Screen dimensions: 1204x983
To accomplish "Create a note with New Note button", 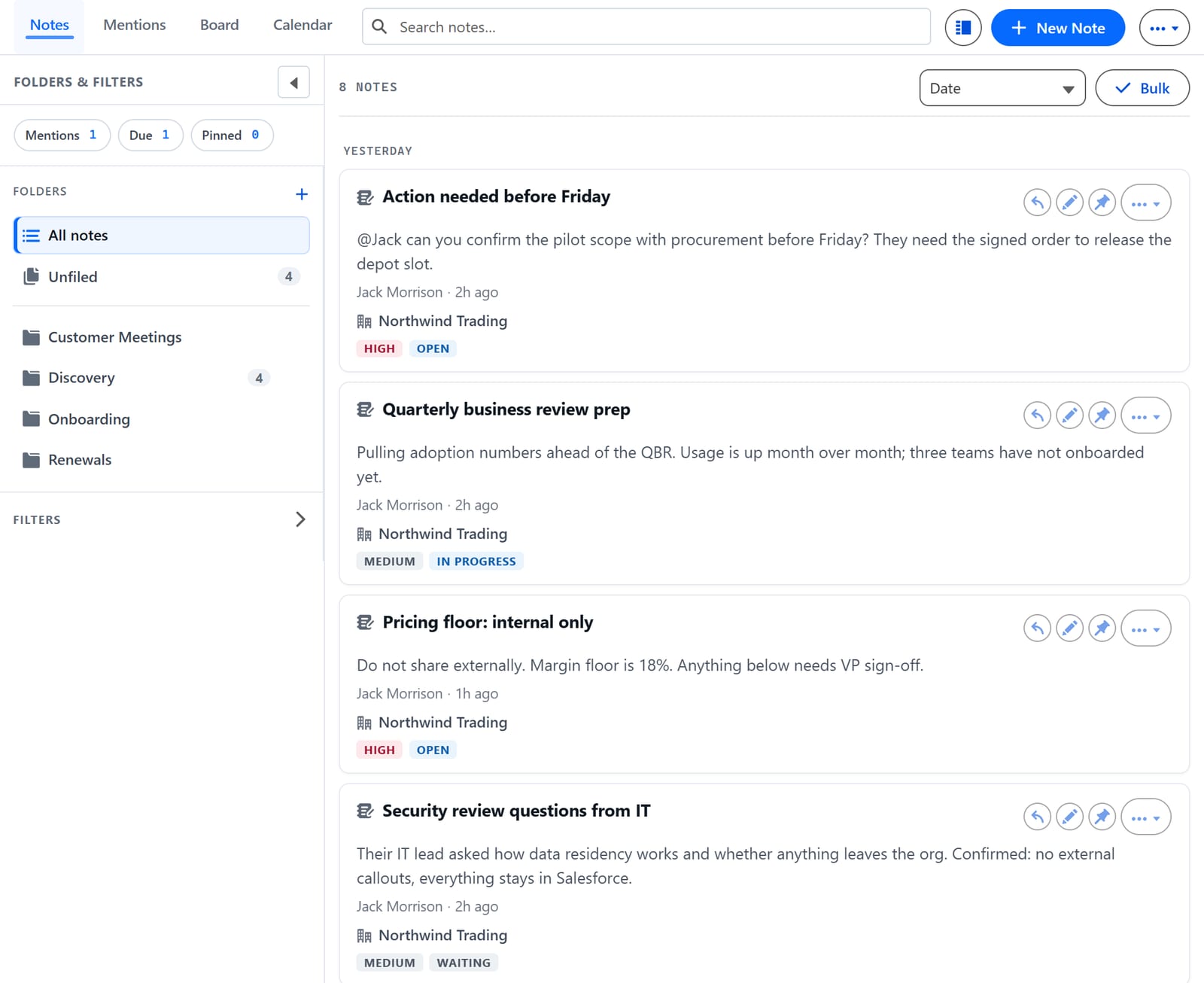I will pos(1058,28).
